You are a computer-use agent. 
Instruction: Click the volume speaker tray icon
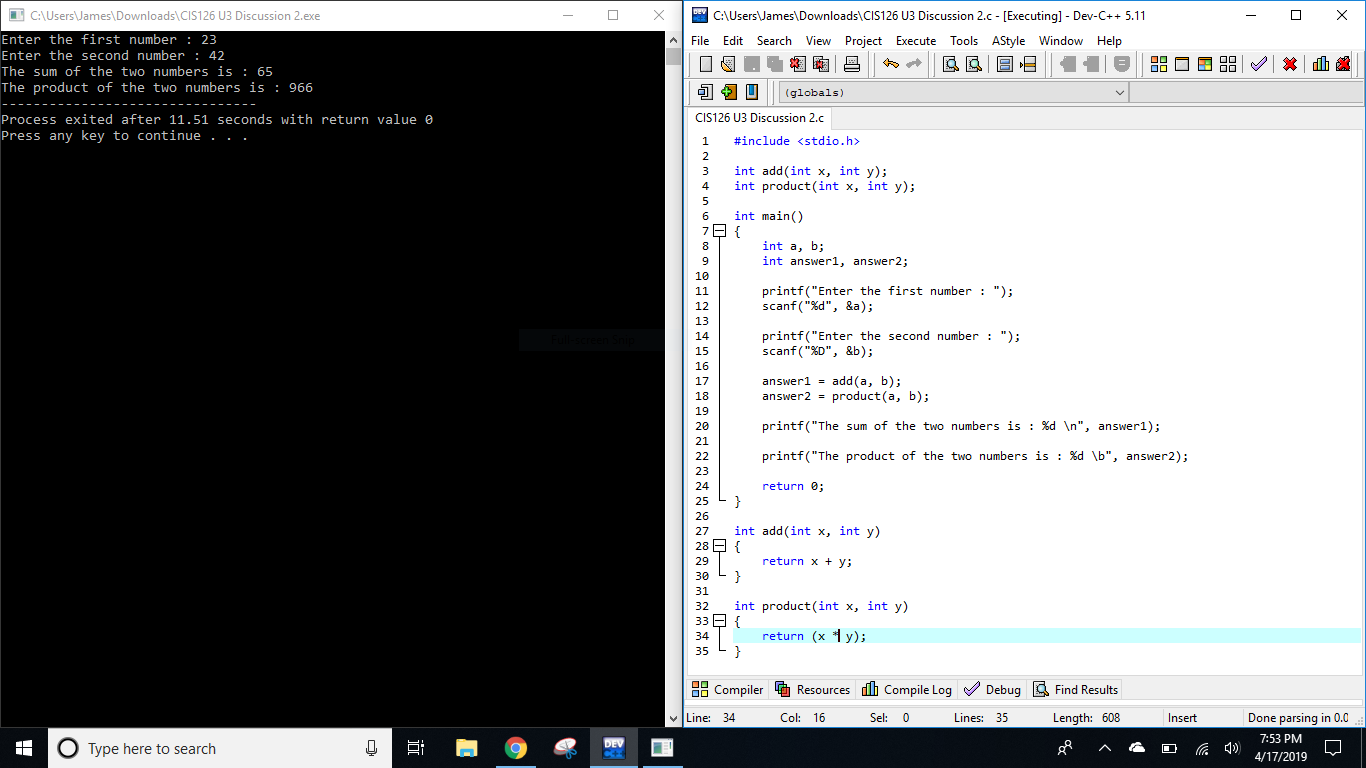click(1232, 748)
